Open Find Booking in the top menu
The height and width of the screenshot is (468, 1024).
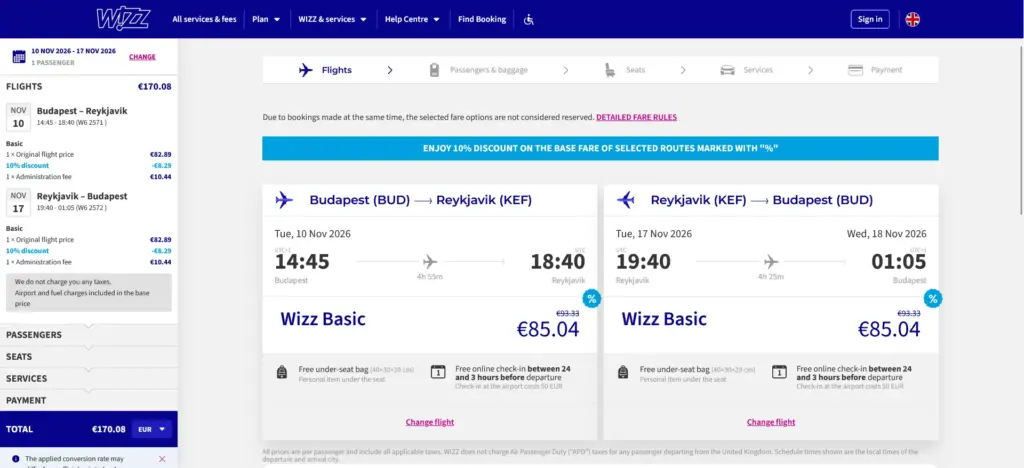click(482, 20)
